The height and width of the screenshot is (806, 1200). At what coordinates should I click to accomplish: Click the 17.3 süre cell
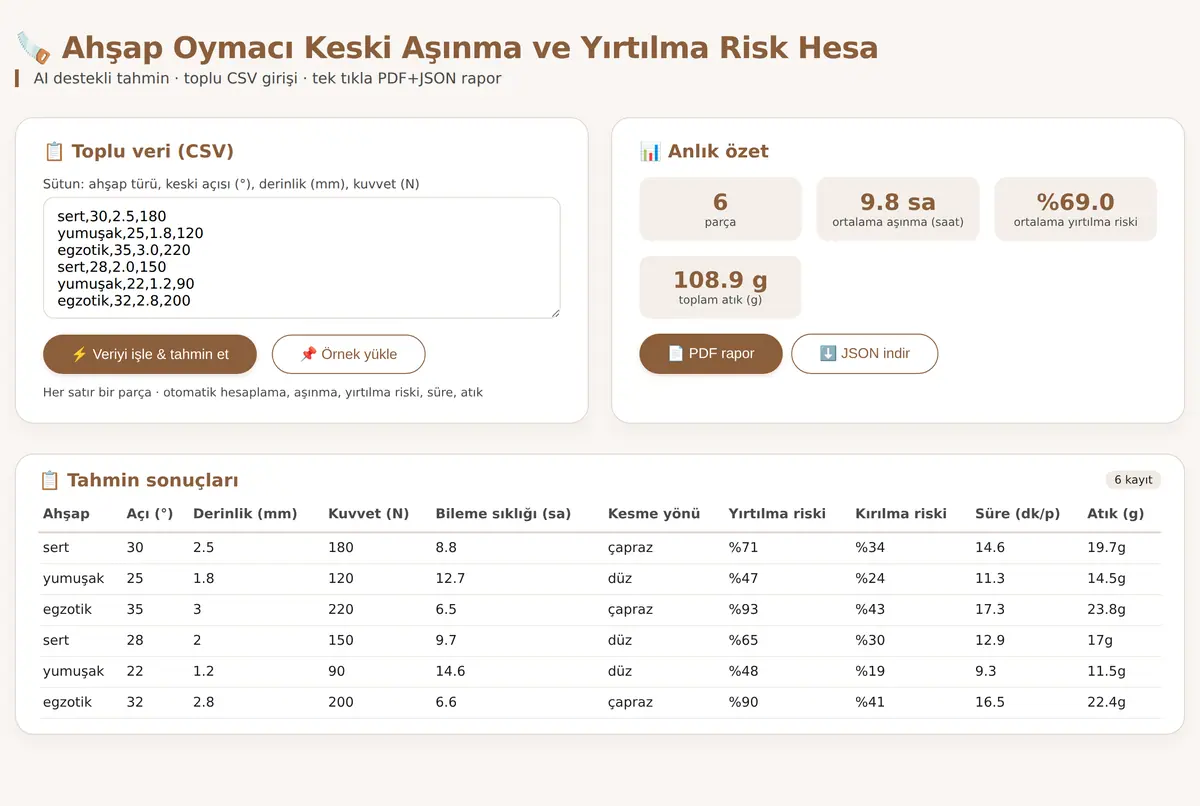(x=990, y=609)
